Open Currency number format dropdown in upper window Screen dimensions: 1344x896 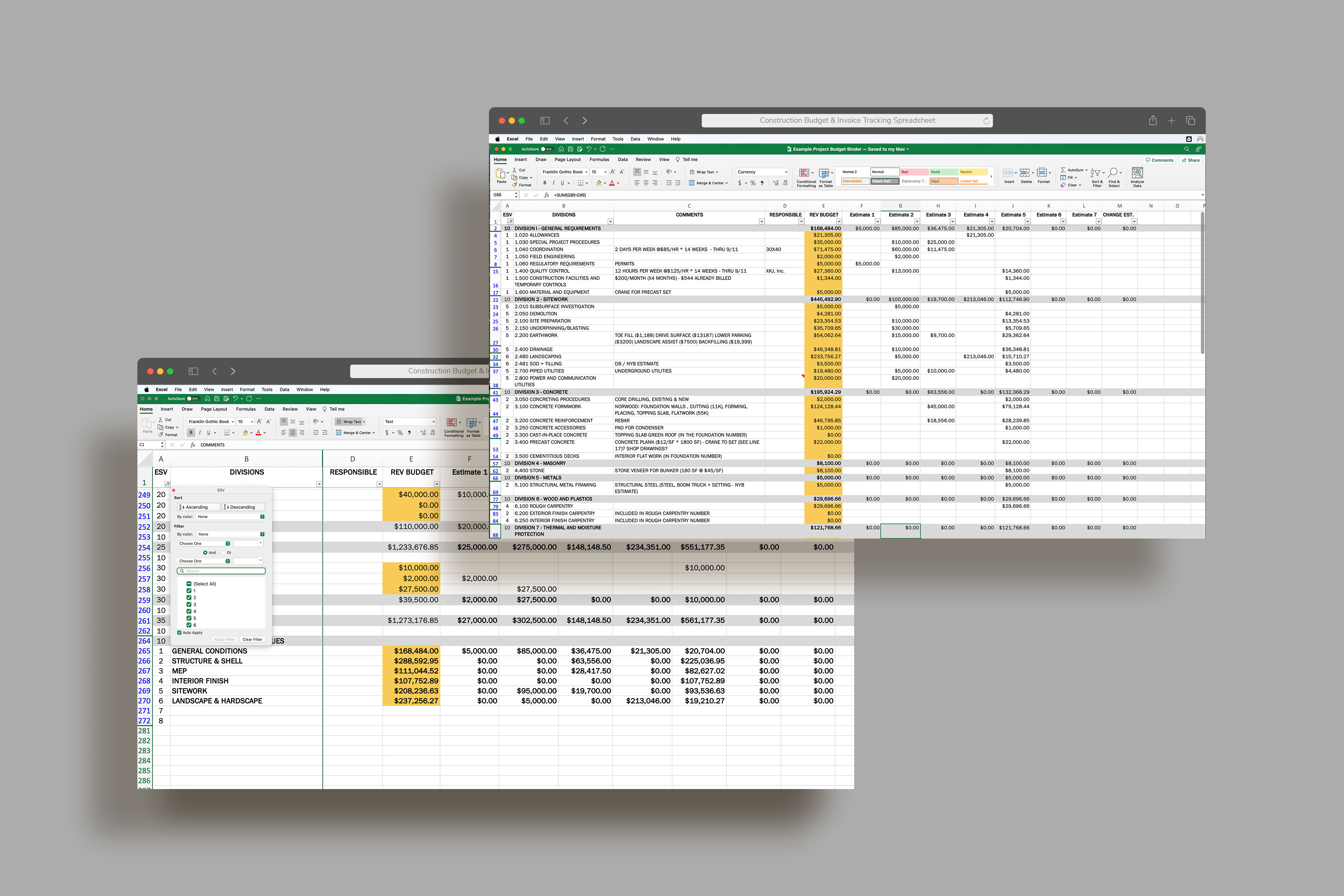[762, 172]
